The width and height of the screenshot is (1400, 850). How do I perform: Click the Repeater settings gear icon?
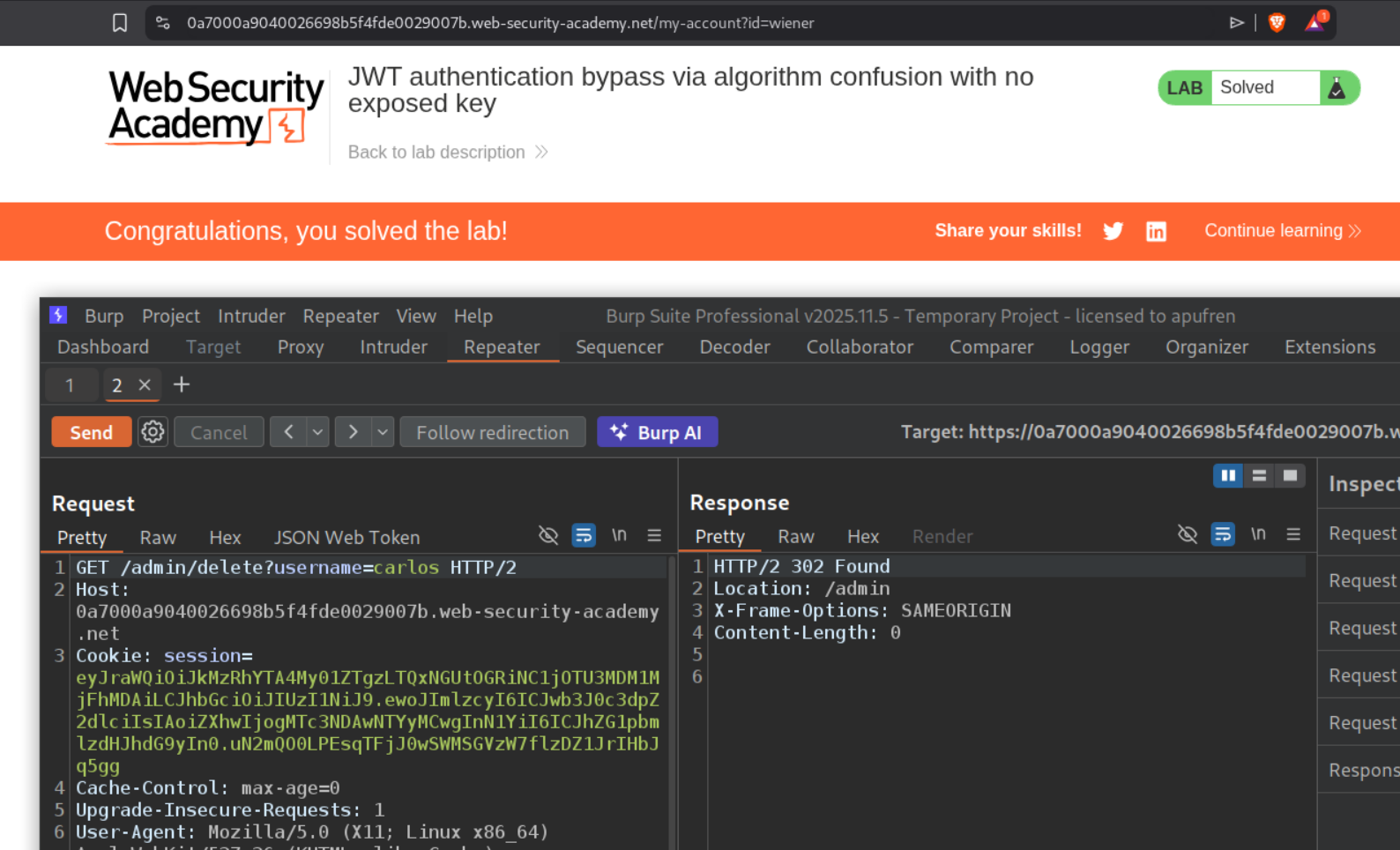click(153, 432)
